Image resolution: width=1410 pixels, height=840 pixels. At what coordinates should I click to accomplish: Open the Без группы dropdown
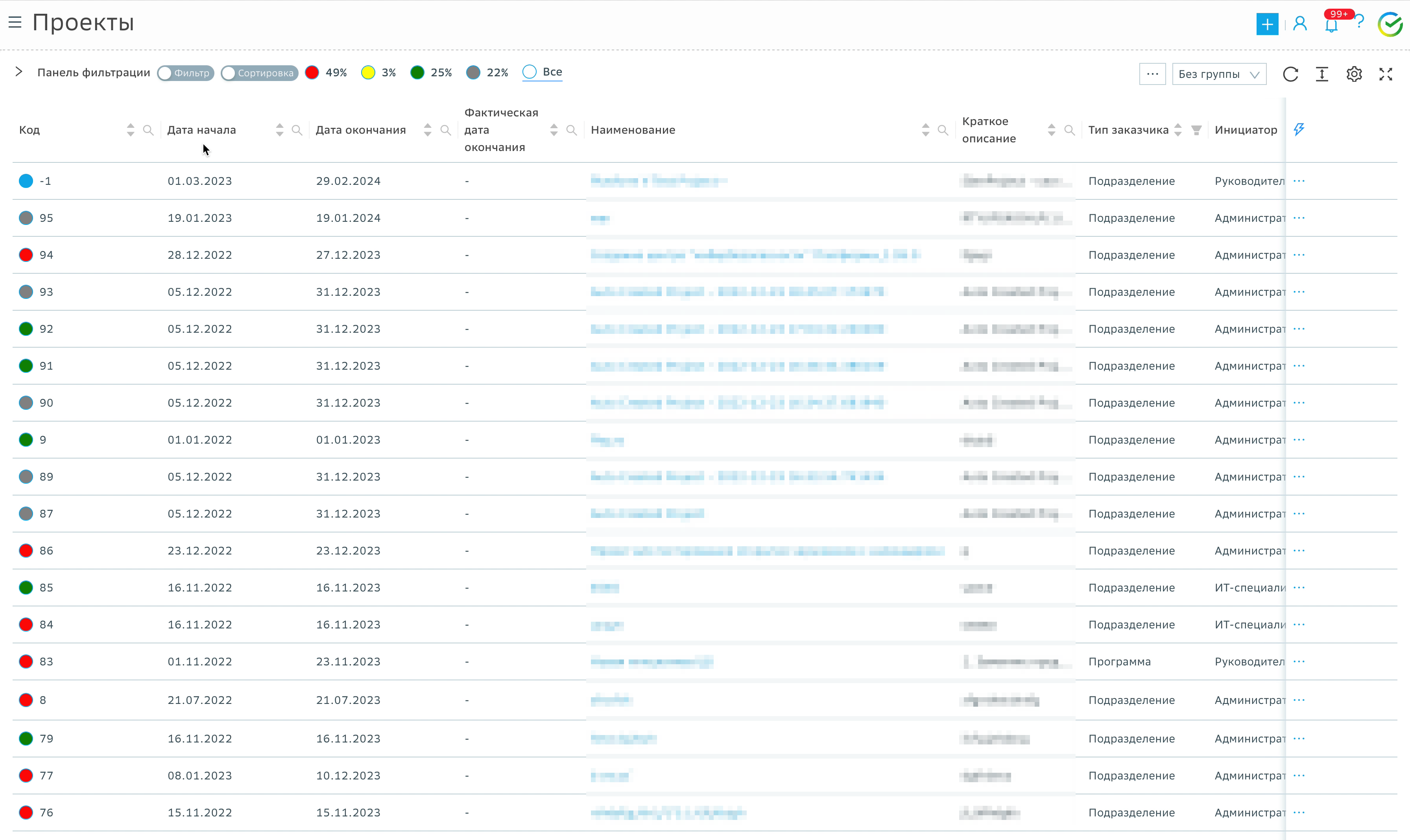click(x=1218, y=74)
